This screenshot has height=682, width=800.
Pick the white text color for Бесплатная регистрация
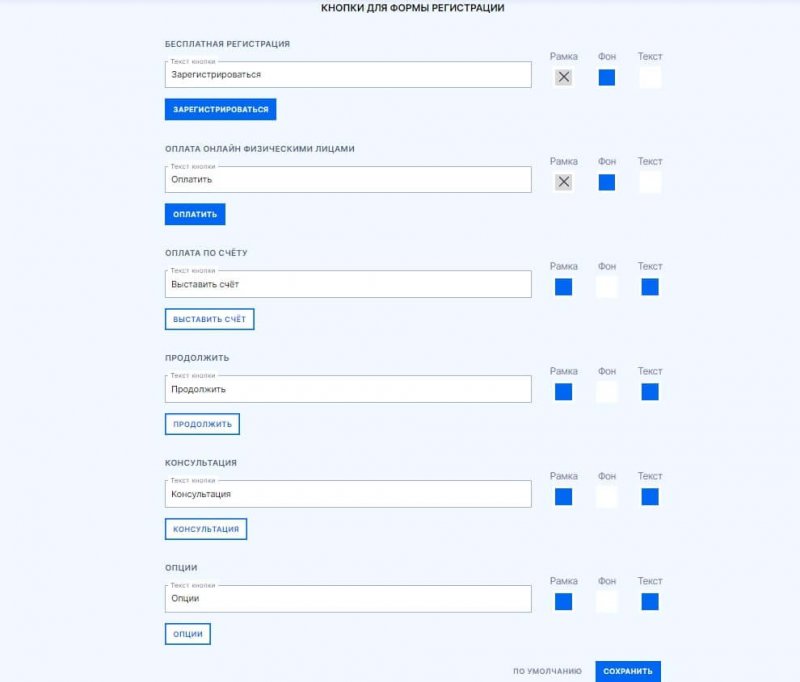click(x=650, y=77)
